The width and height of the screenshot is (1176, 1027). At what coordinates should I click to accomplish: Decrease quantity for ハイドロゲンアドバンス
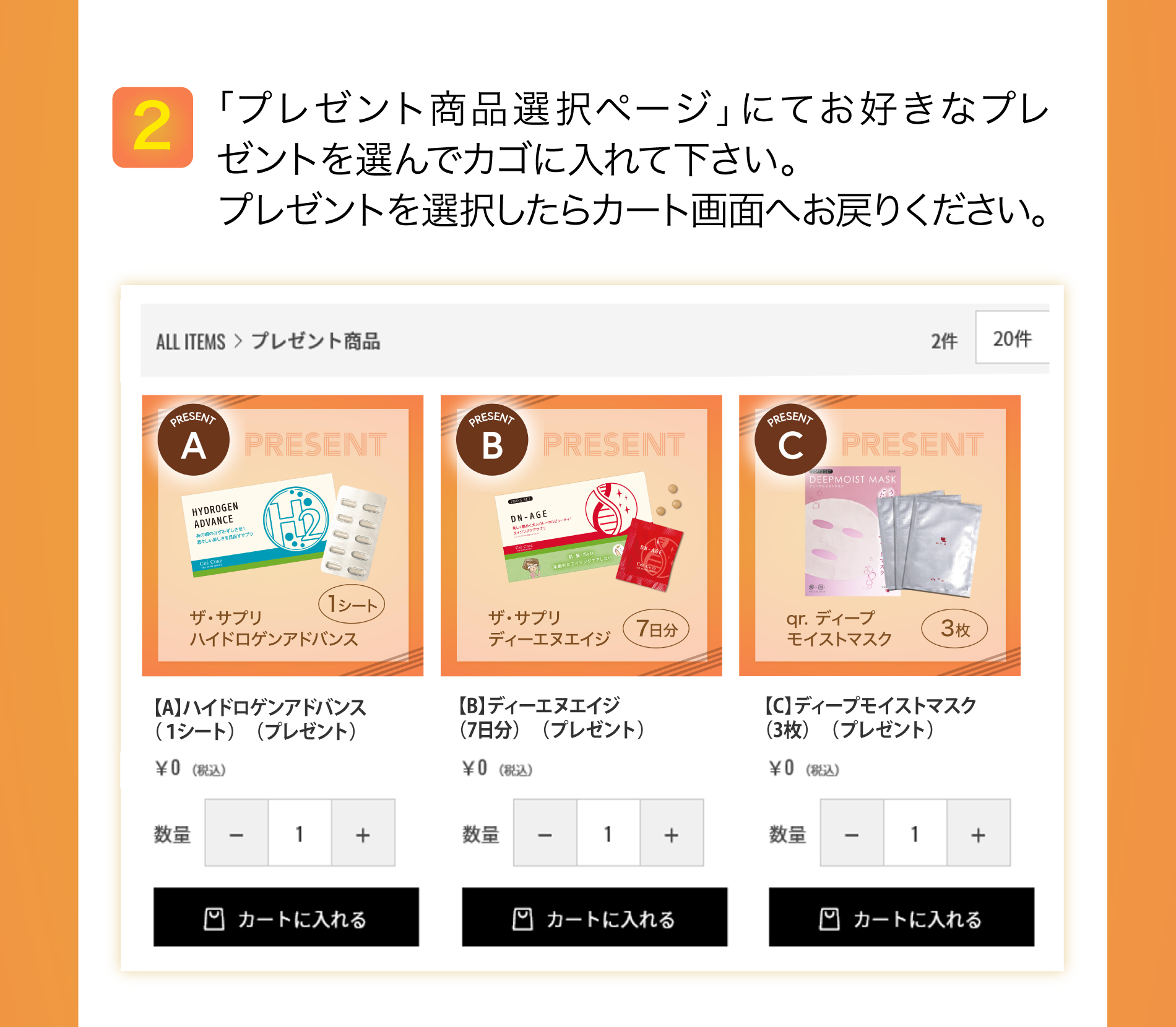coord(237,832)
